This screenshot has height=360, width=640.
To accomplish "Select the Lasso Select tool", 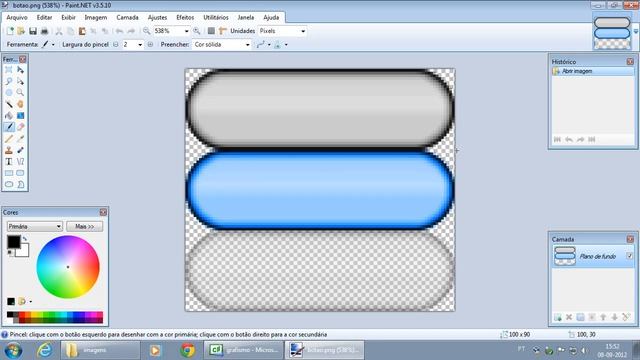I will coord(9,82).
